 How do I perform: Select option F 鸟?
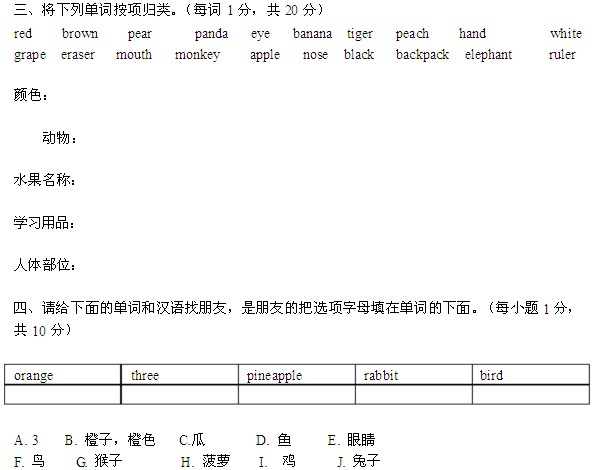pyautogui.click(x=29, y=461)
